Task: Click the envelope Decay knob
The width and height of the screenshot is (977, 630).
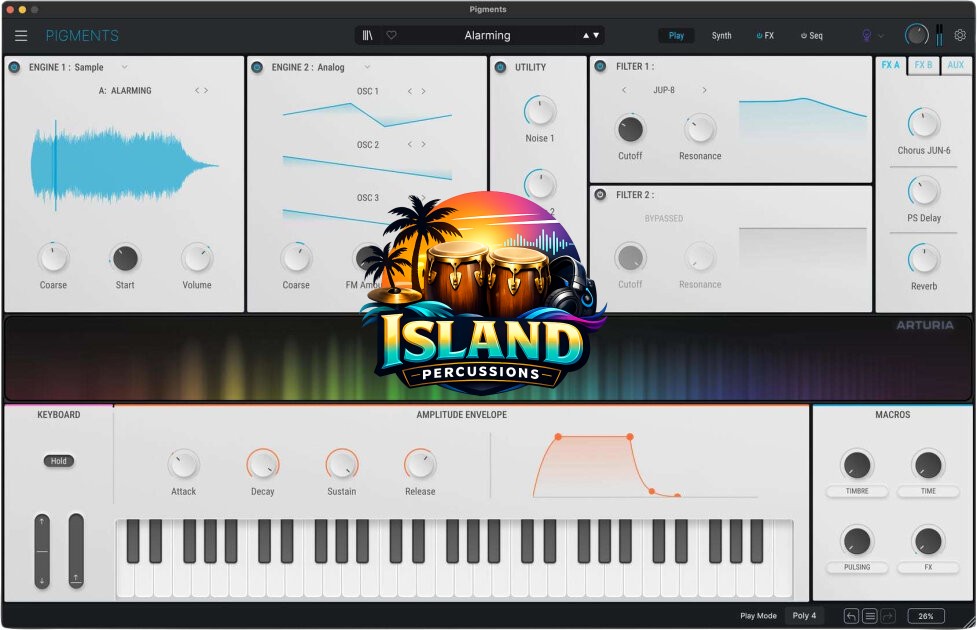Action: (262, 464)
